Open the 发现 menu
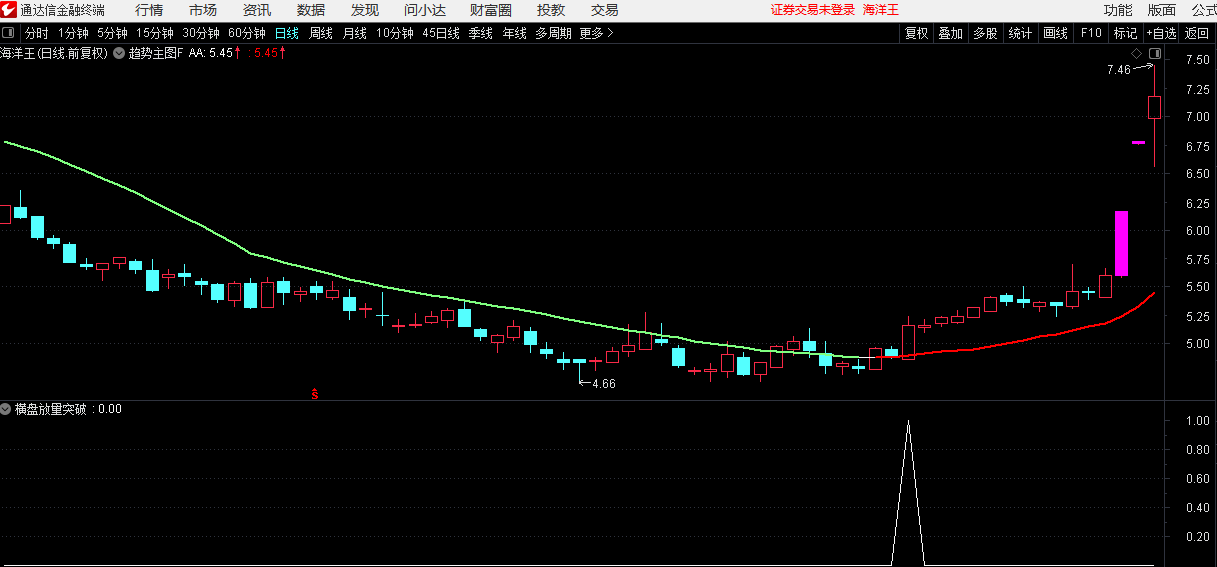 (365, 10)
